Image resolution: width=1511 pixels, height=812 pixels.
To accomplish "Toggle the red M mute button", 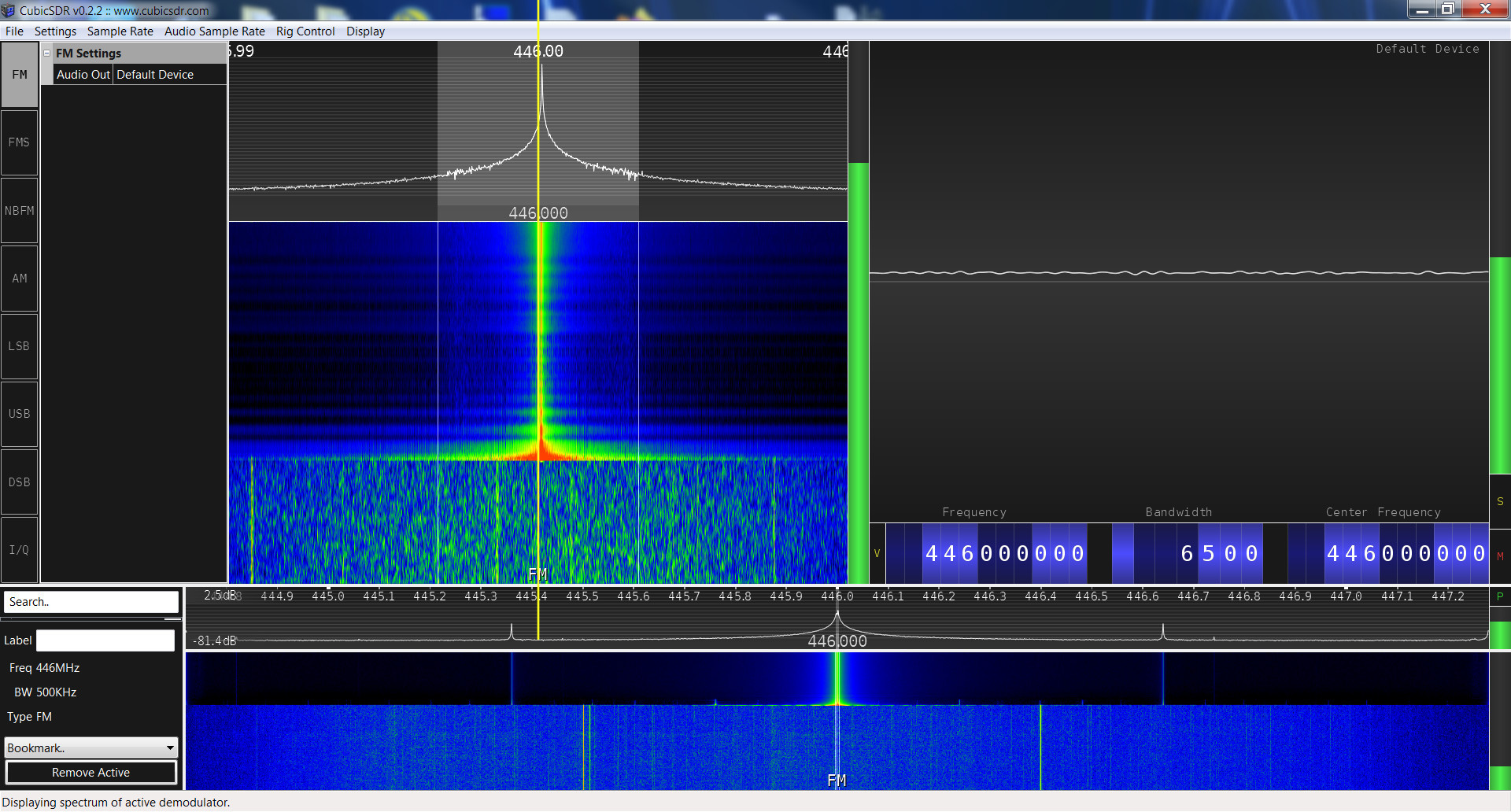I will coord(1500,556).
